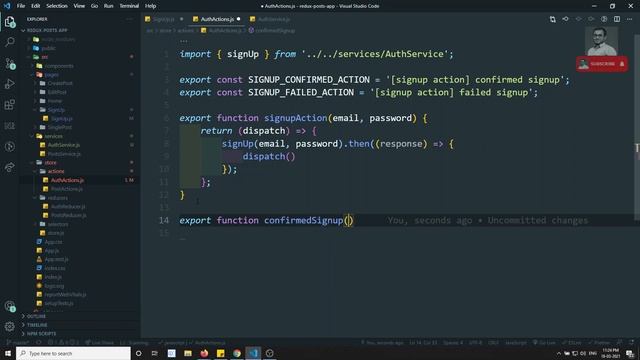Open the Live Share icon in activity bar

[x=10, y=167]
